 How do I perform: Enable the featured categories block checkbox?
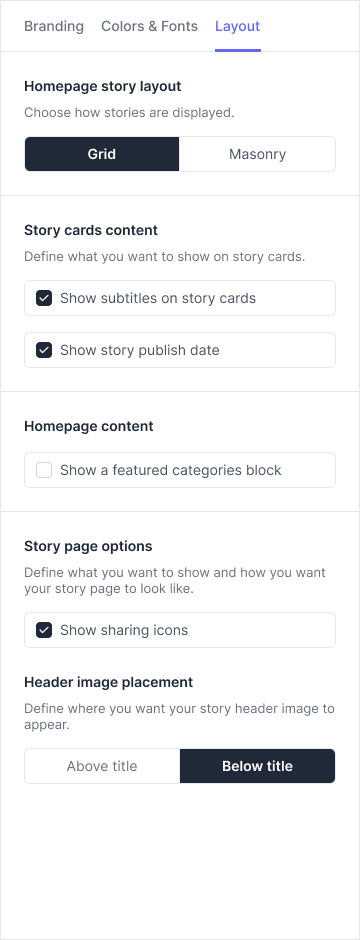pos(44,470)
